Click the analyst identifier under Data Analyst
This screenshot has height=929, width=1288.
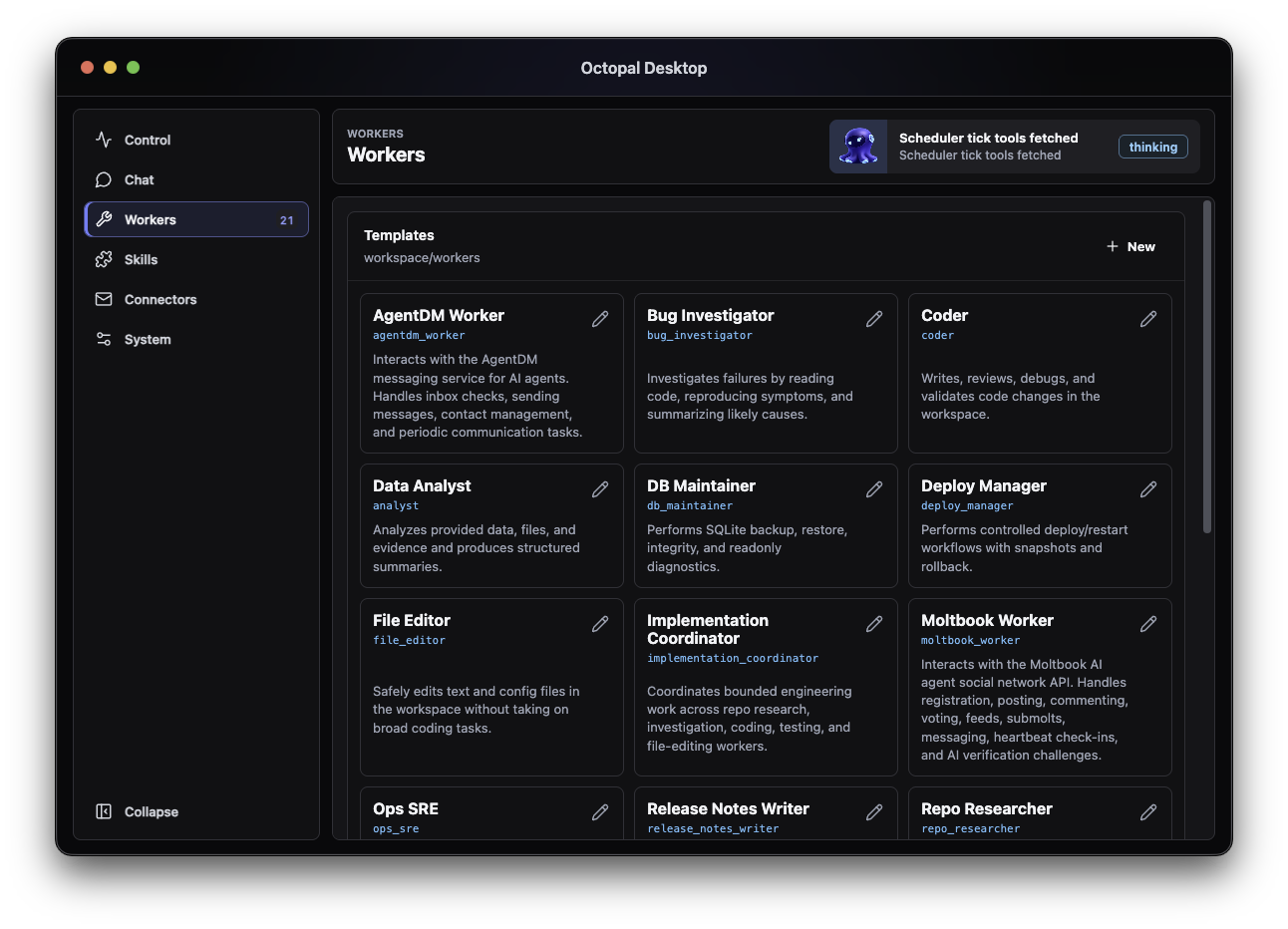click(396, 506)
